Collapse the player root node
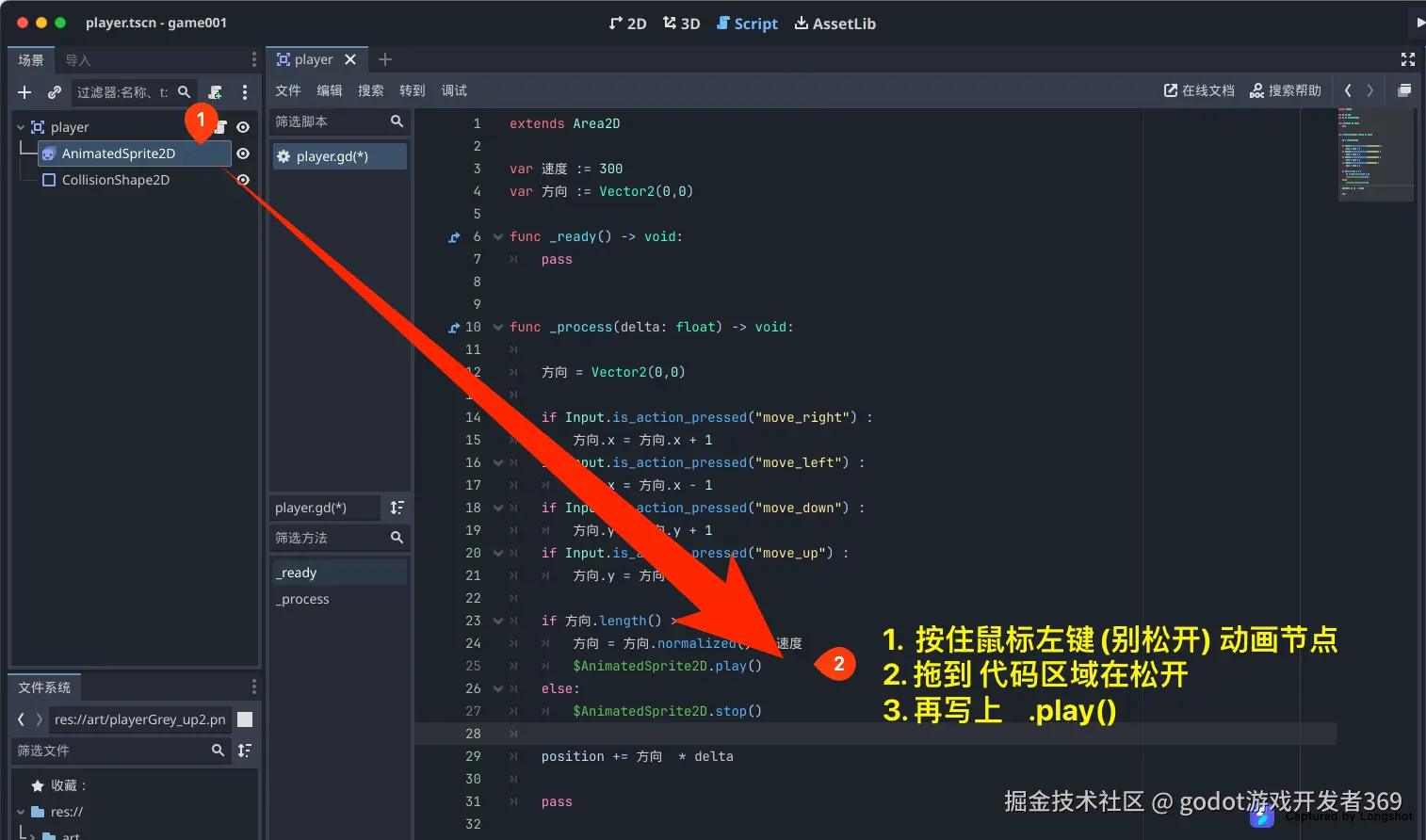The image size is (1426, 840). 21,127
